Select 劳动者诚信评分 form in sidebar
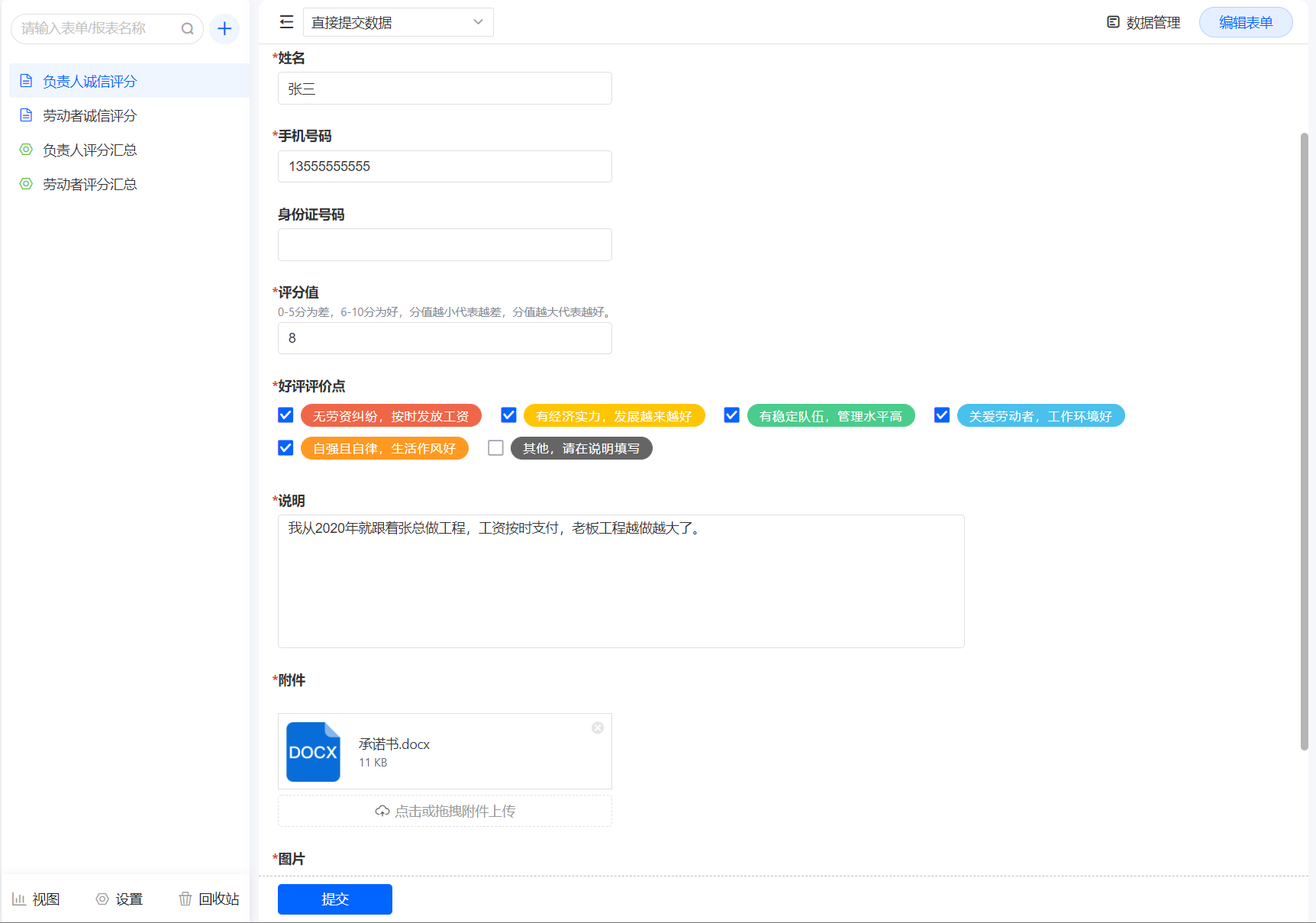 tap(89, 115)
